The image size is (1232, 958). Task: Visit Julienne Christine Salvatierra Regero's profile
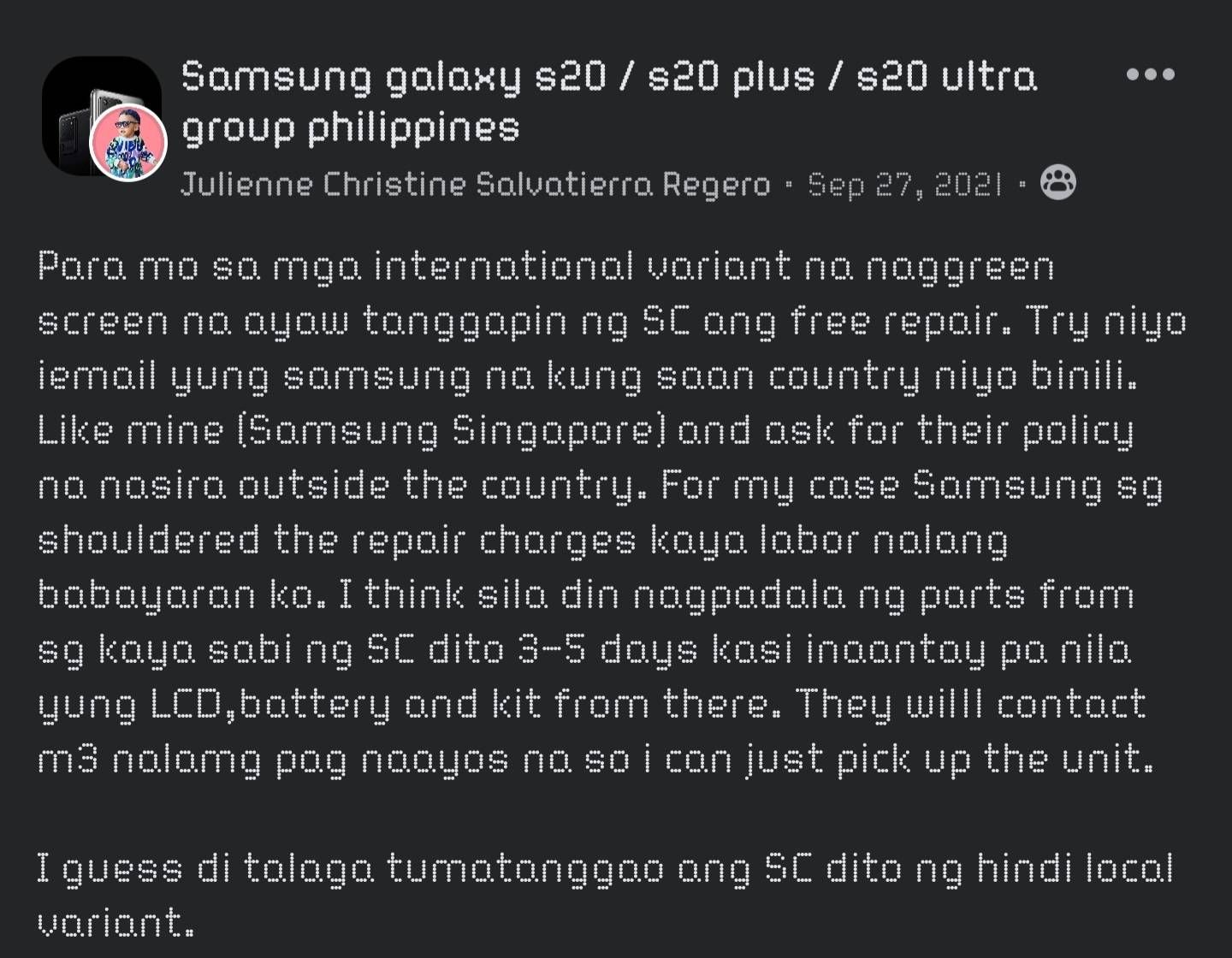pyautogui.click(x=475, y=184)
